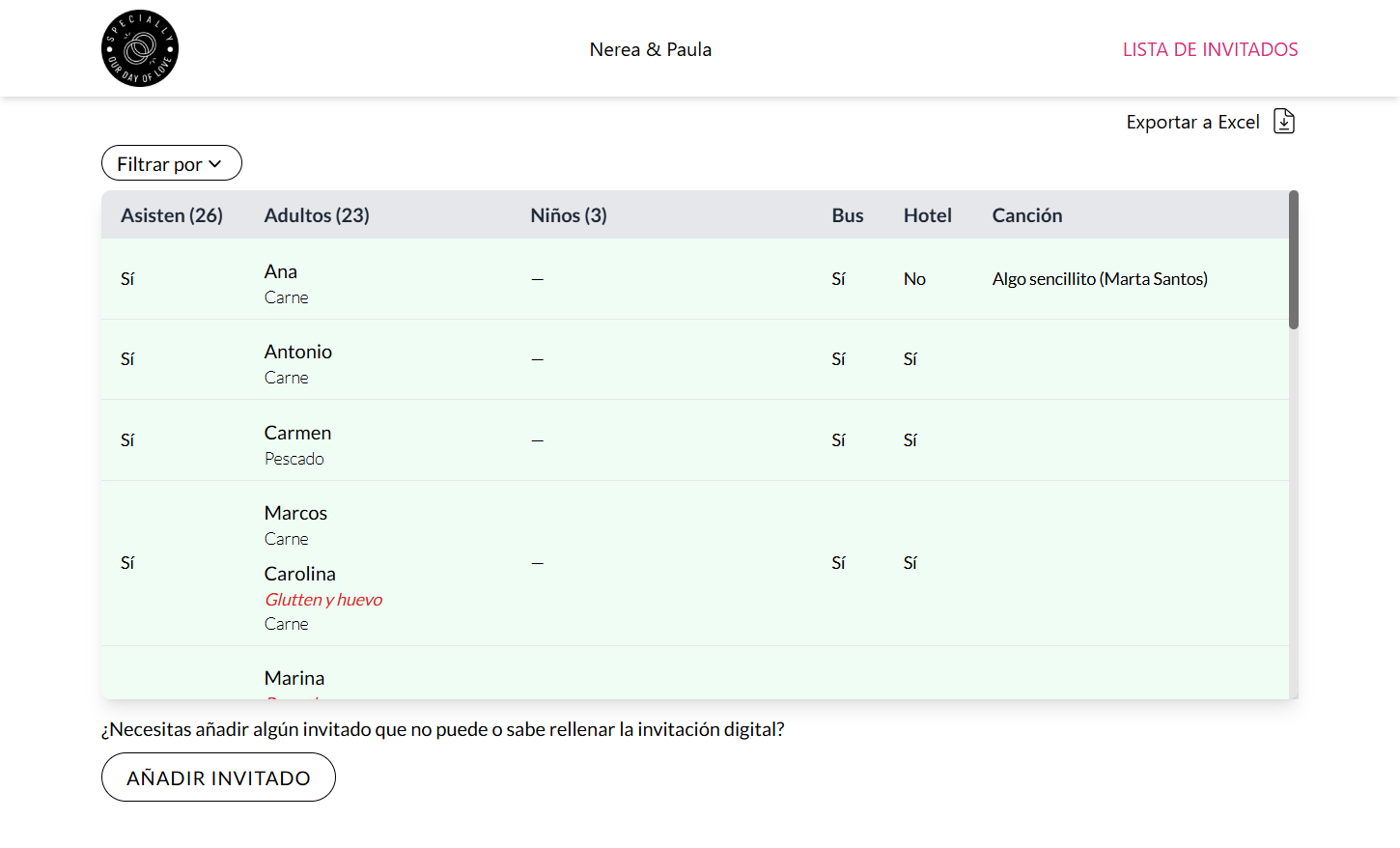Click the Bus column header
The width and height of the screenshot is (1400, 848).
[x=848, y=215]
